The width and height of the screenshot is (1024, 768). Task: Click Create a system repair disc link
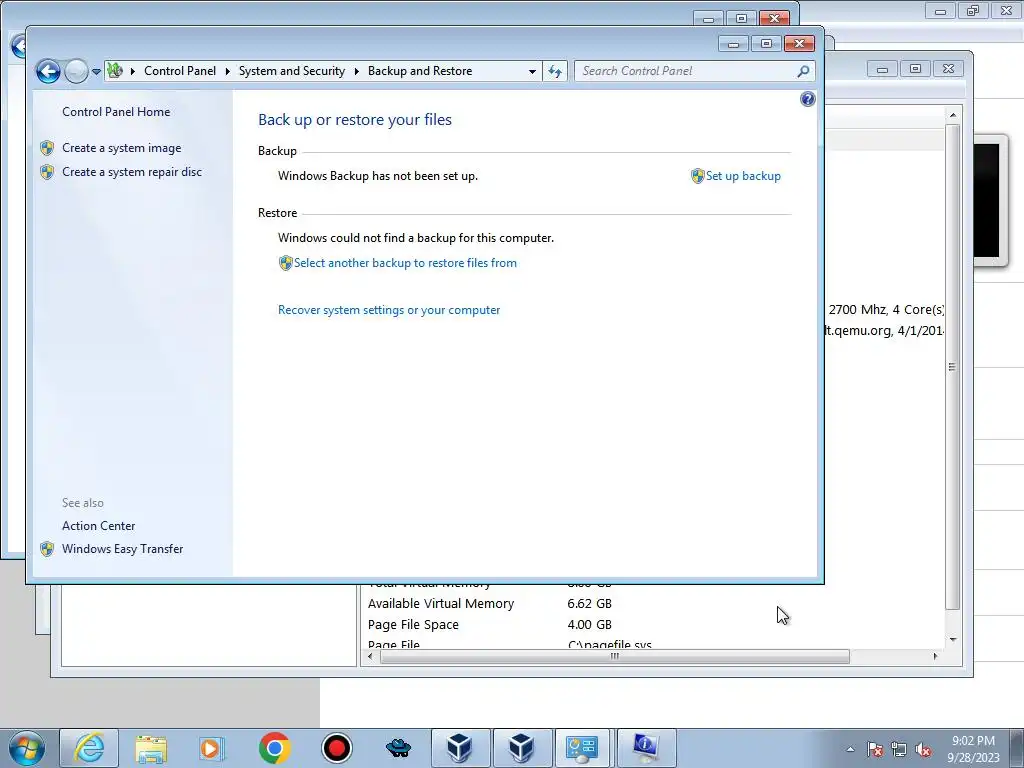[132, 172]
